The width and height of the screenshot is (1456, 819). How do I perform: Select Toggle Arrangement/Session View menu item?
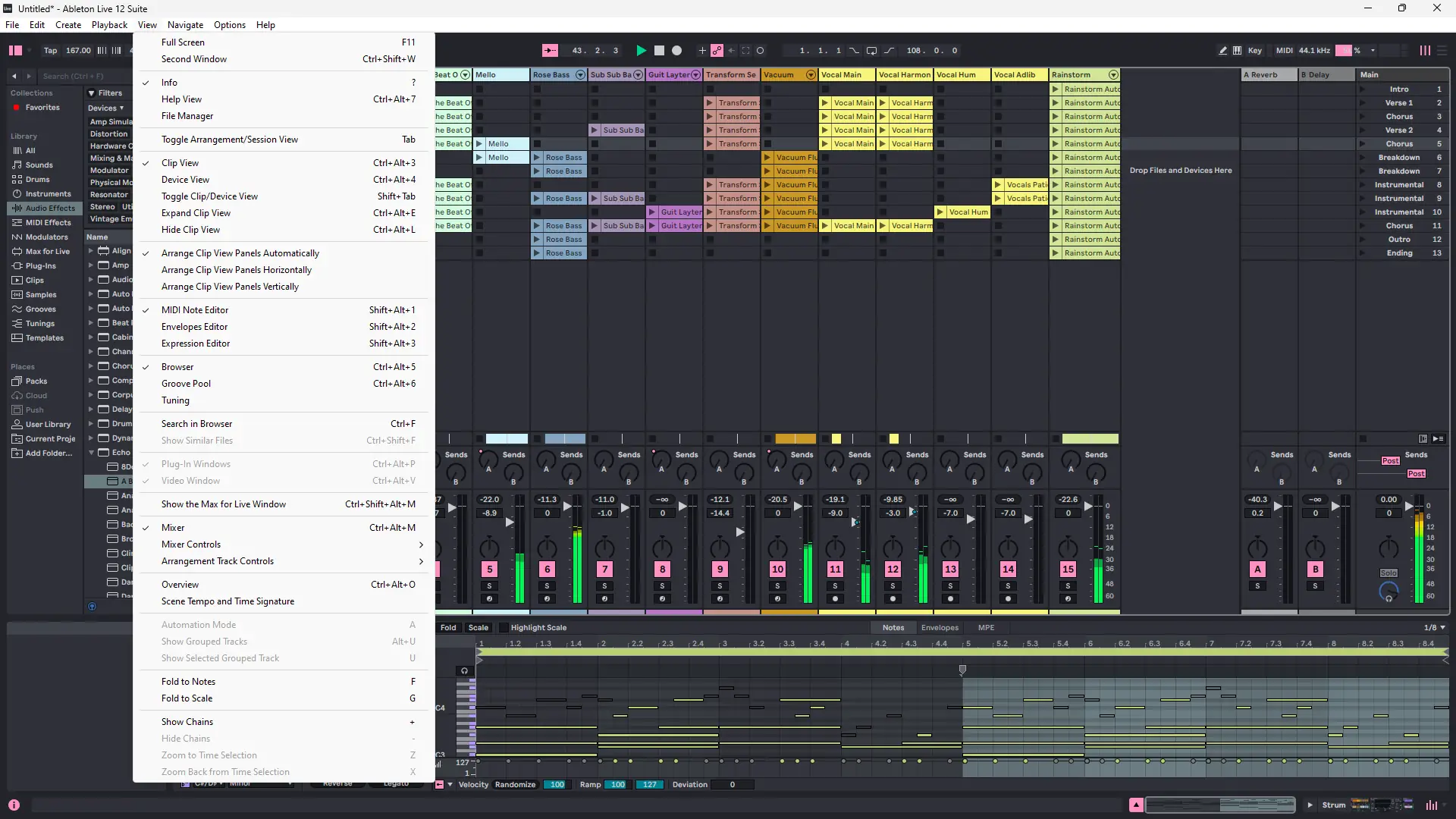pyautogui.click(x=230, y=140)
